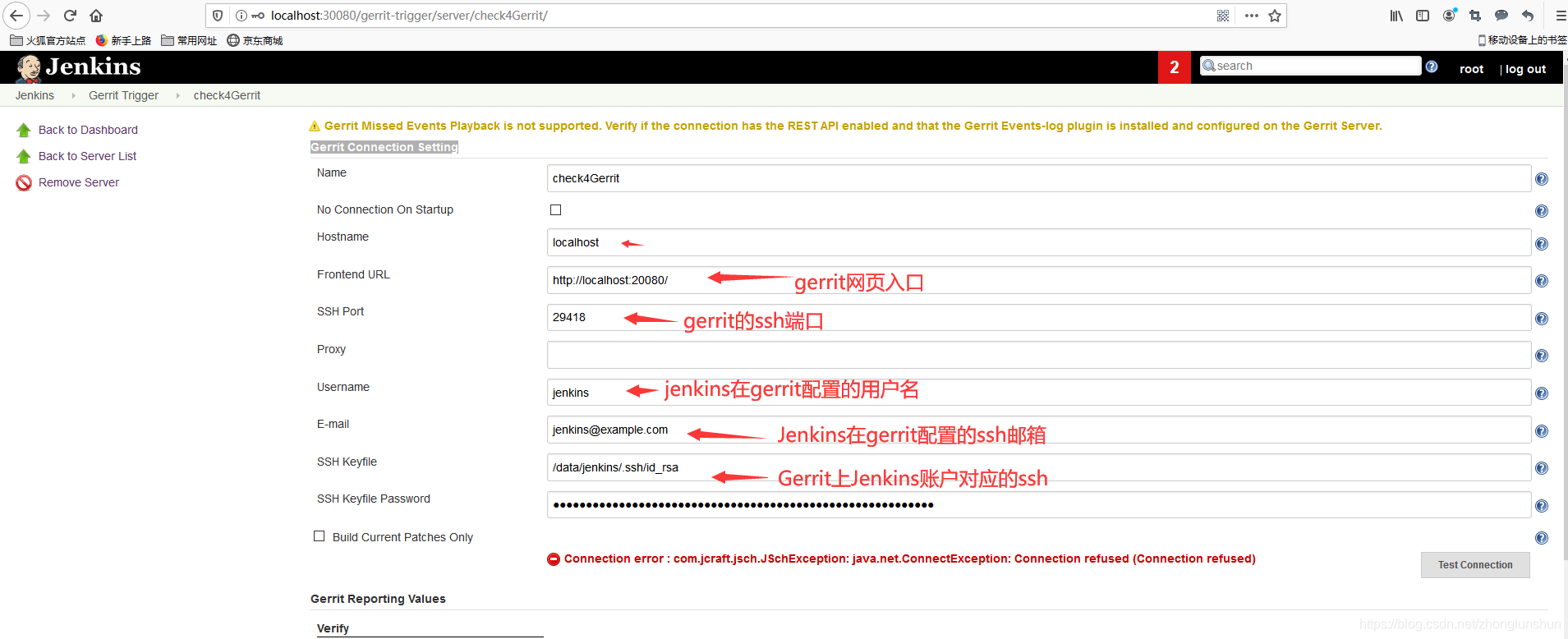This screenshot has width=1568, height=639.
Task: Click the log out link
Action: click(x=1525, y=69)
